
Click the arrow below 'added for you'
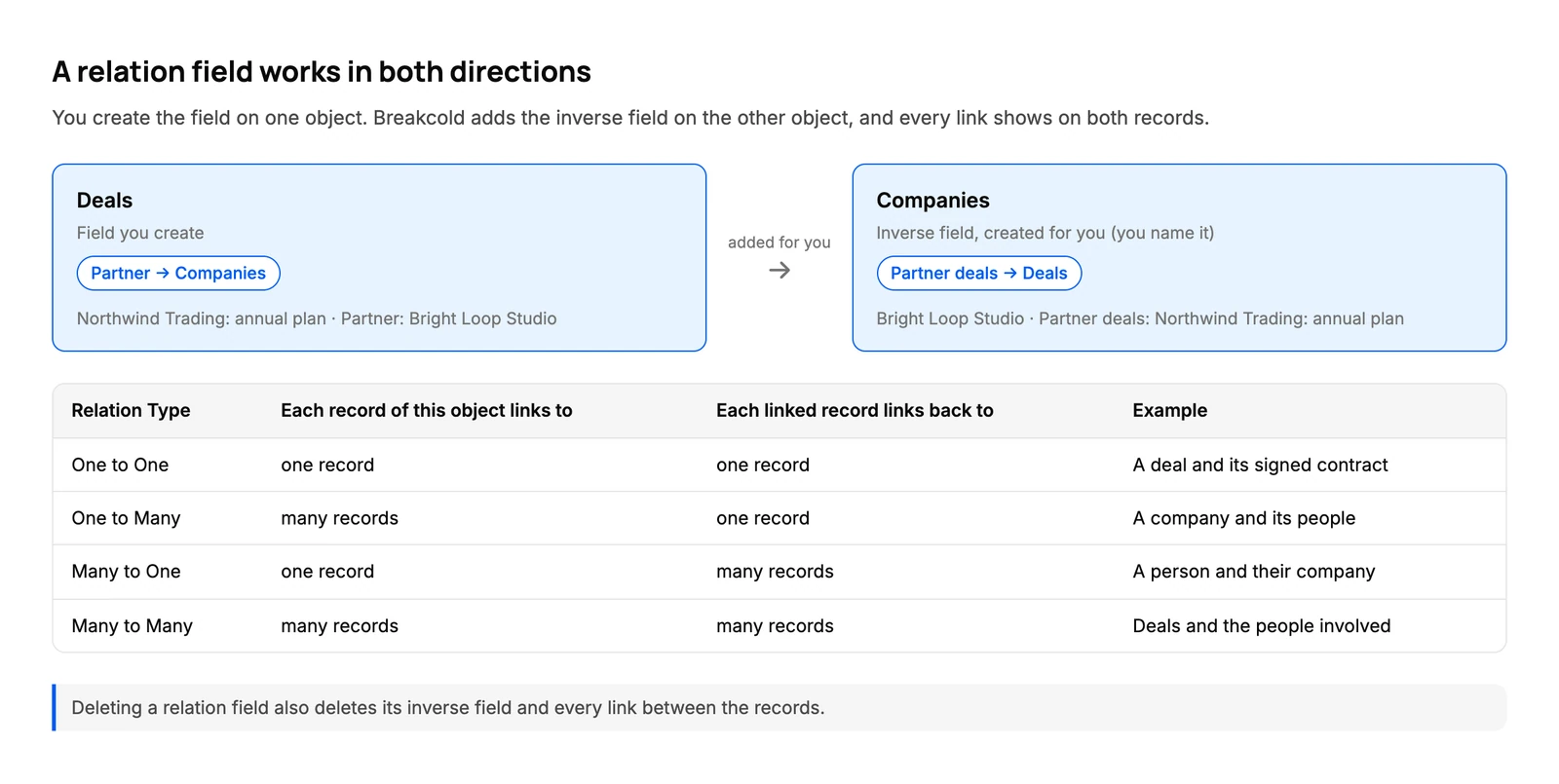(x=779, y=271)
